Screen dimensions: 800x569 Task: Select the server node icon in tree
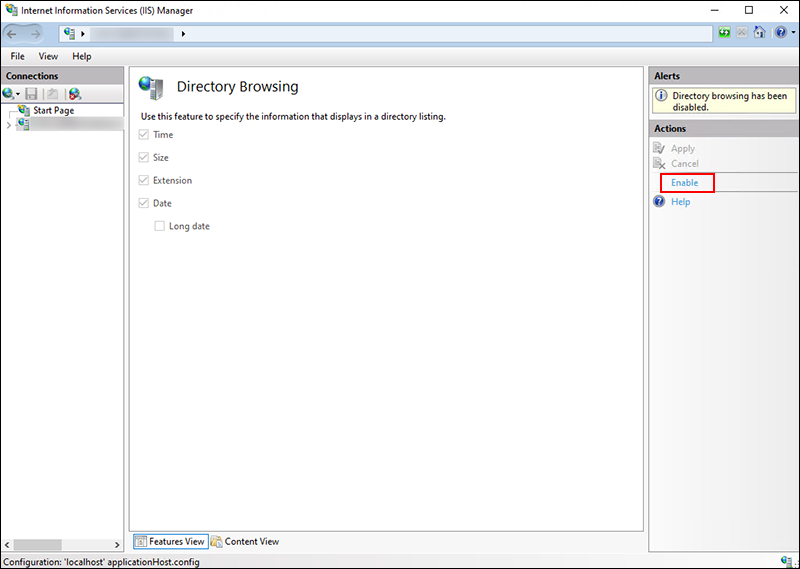[23, 124]
